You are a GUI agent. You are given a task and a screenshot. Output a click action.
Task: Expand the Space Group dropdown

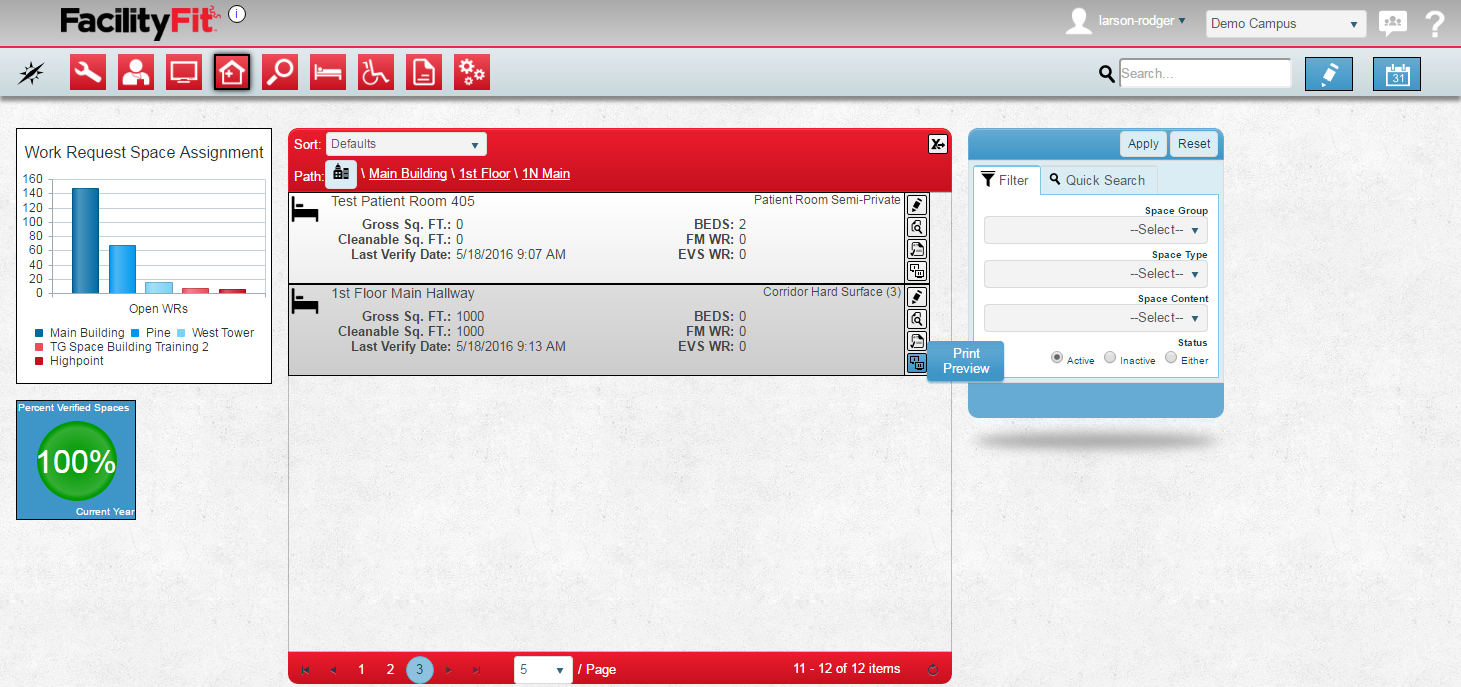pyautogui.click(x=1096, y=230)
